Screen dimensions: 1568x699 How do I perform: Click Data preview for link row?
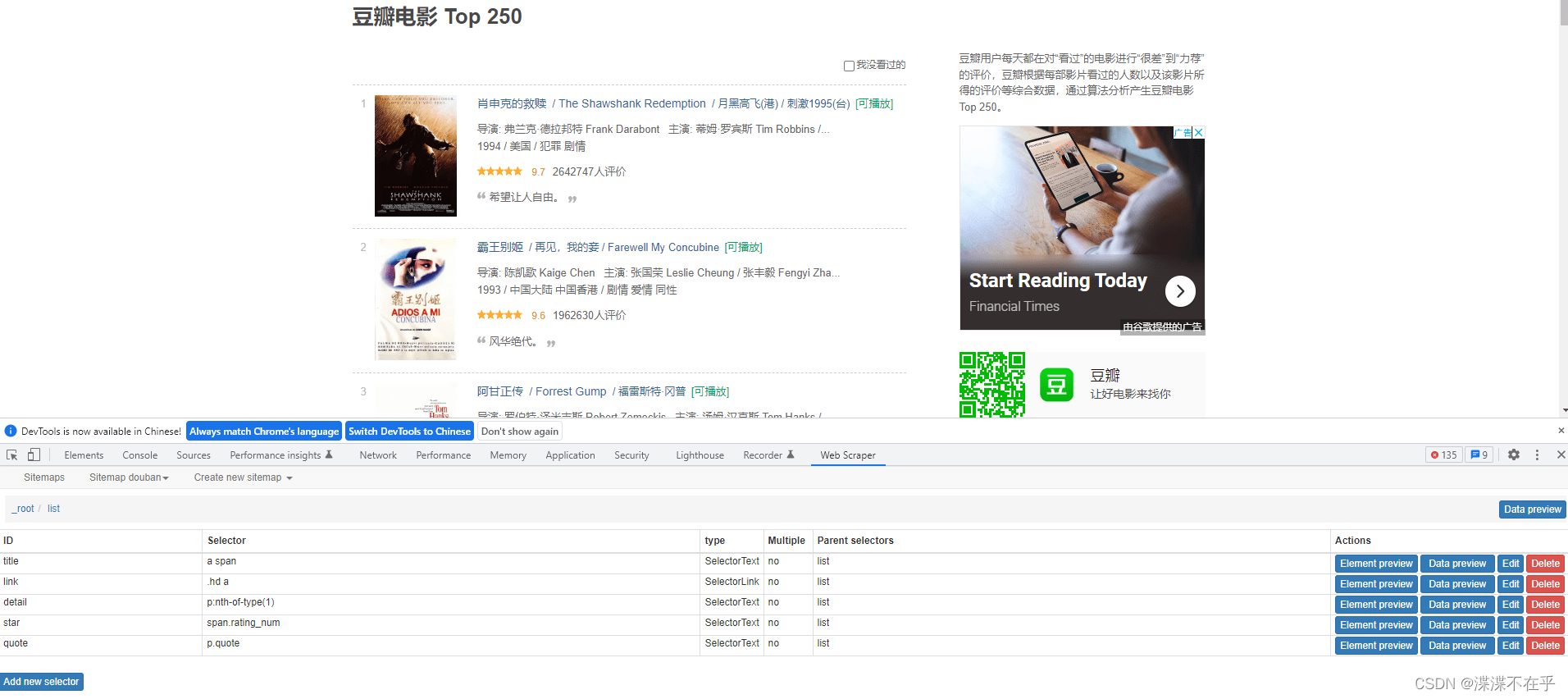click(1457, 584)
